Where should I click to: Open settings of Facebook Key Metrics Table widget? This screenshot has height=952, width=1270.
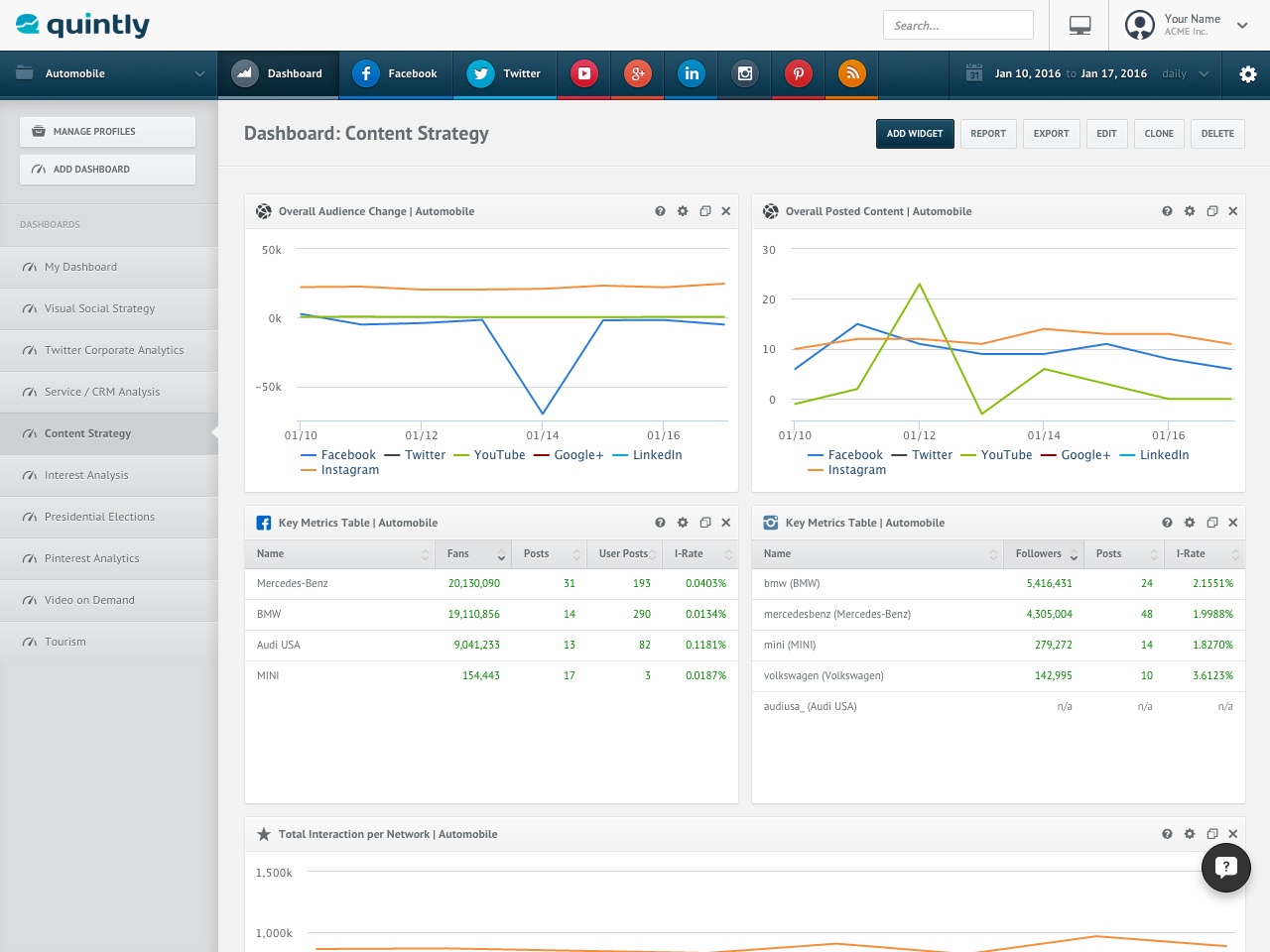683,523
